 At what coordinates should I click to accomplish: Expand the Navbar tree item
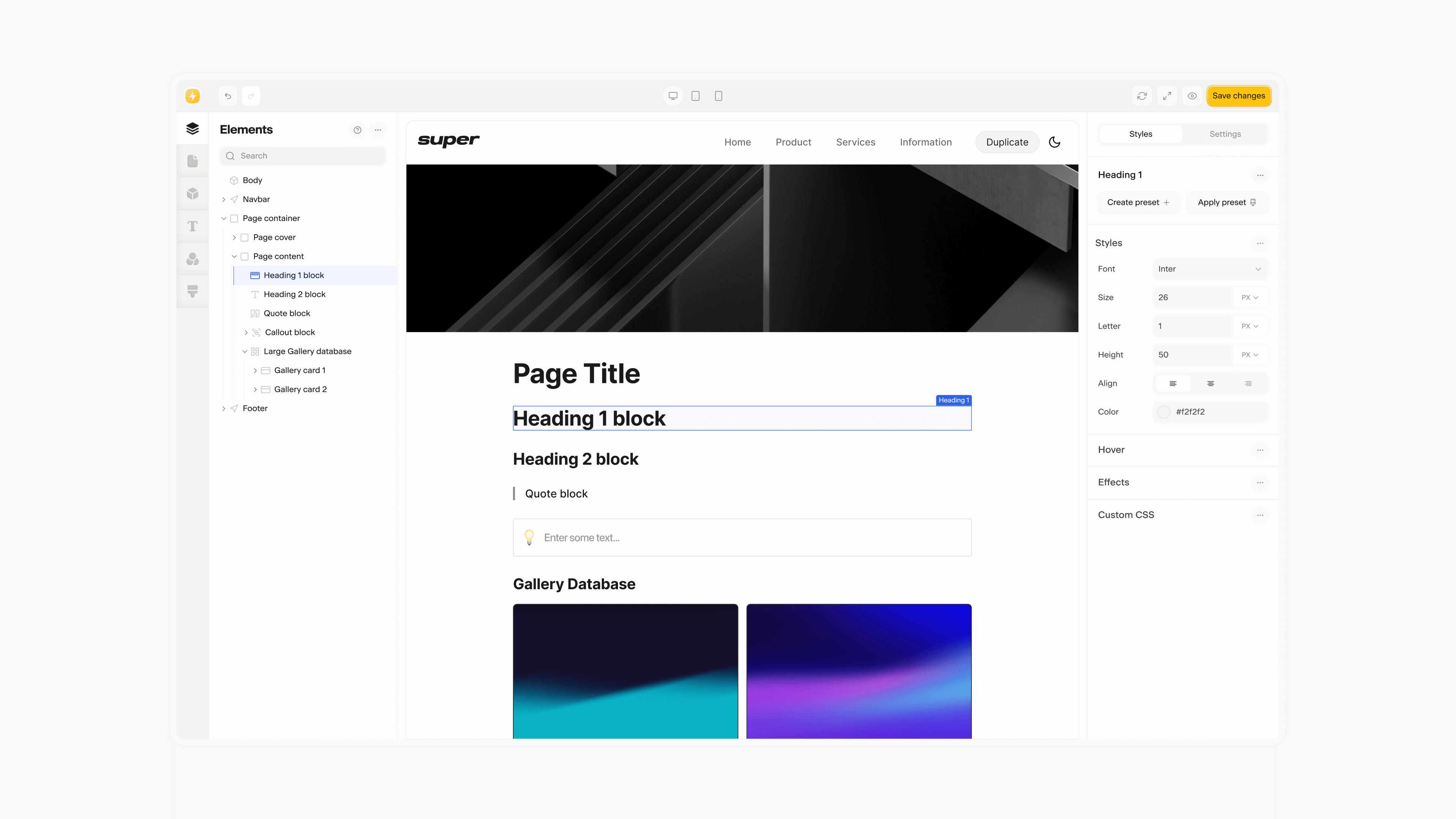click(224, 199)
